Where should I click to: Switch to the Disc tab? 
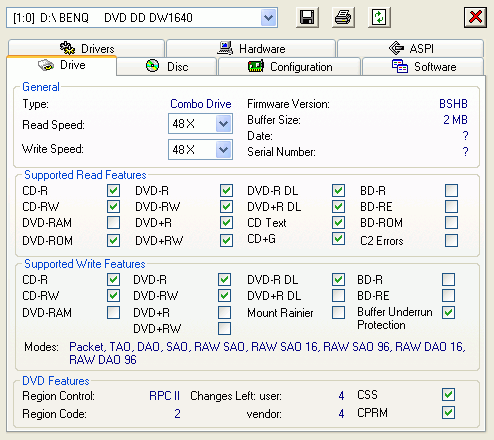tap(167, 66)
